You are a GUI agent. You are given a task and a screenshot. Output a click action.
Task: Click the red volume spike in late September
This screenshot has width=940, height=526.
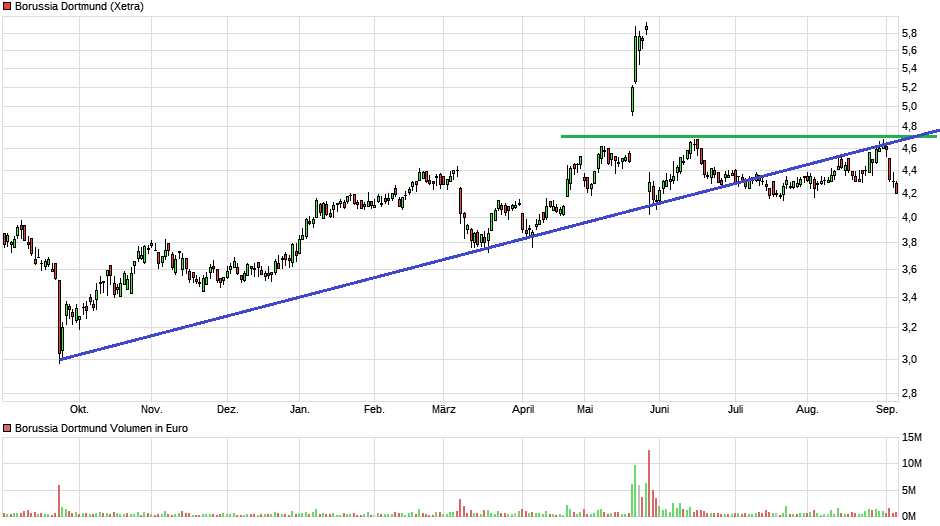coord(59,501)
